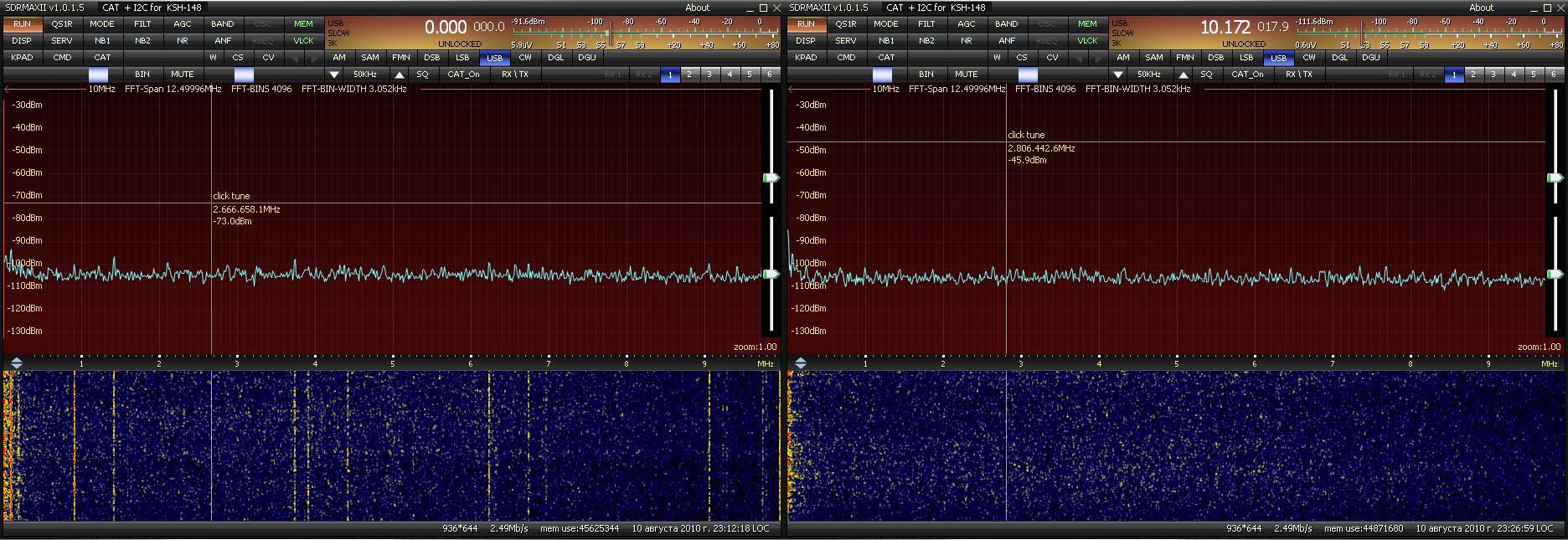
Task: Click the step-down triangle in the right window
Action: (1118, 75)
